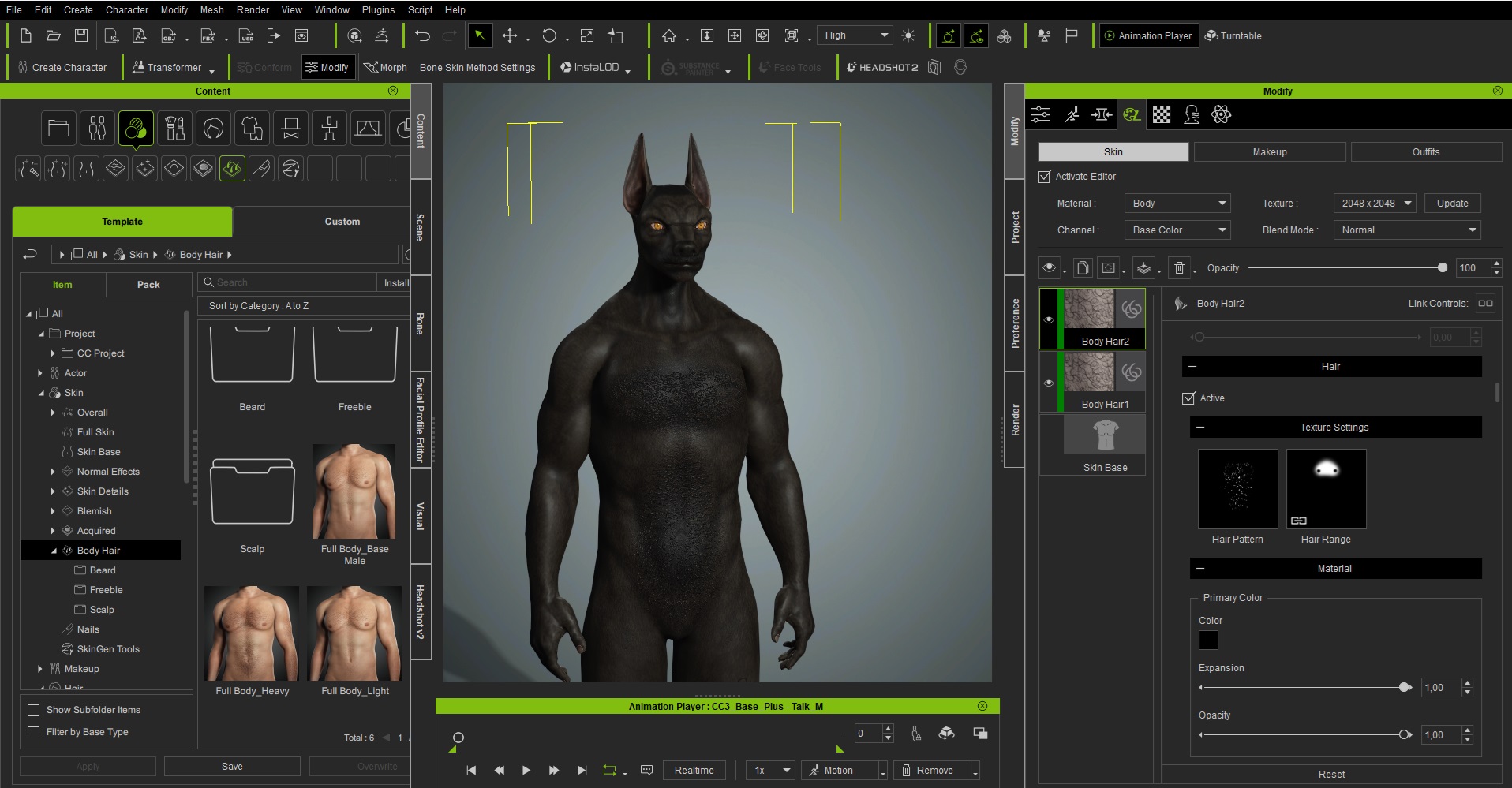Viewport: 1512px width, 788px height.
Task: Toggle the Link Controls icon
Action: click(x=1485, y=303)
